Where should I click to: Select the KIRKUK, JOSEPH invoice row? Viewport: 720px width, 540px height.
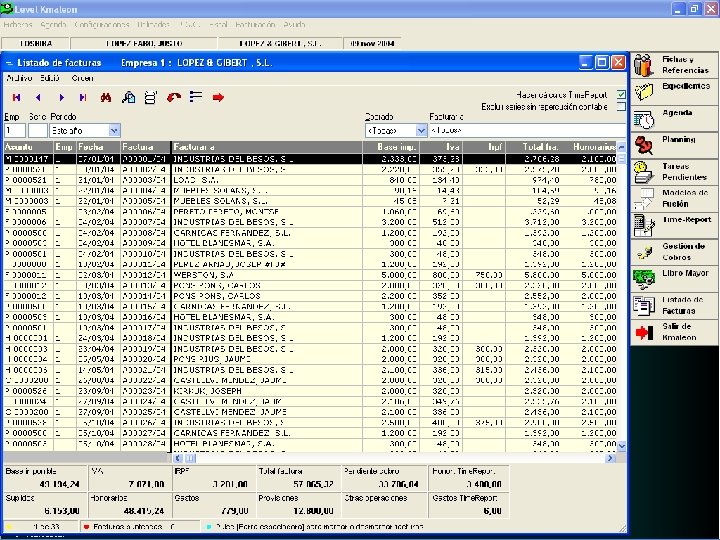pos(310,391)
